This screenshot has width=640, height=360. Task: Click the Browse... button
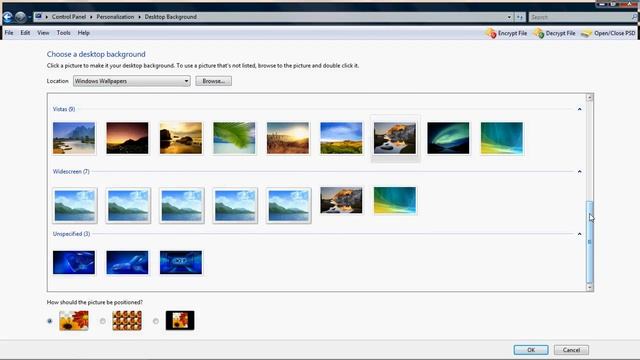coord(213,81)
